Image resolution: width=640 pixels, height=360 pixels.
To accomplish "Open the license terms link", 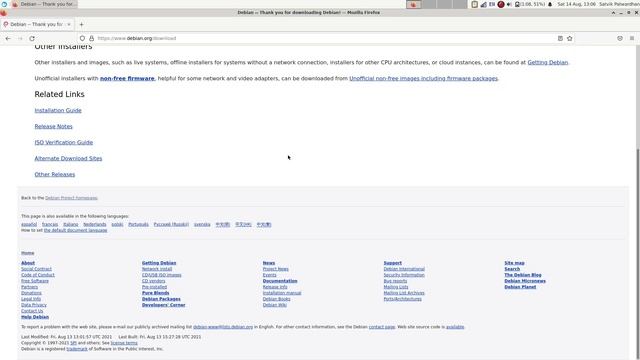I will [x=124, y=343].
